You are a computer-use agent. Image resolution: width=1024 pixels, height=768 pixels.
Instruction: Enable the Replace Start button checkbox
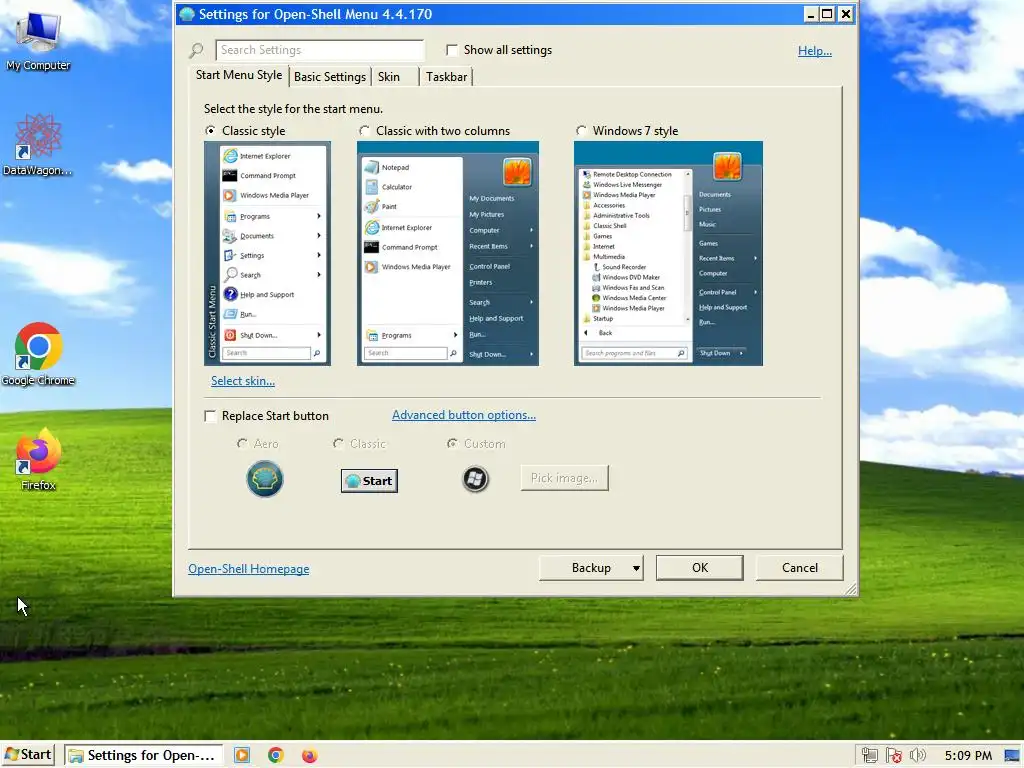pos(210,416)
